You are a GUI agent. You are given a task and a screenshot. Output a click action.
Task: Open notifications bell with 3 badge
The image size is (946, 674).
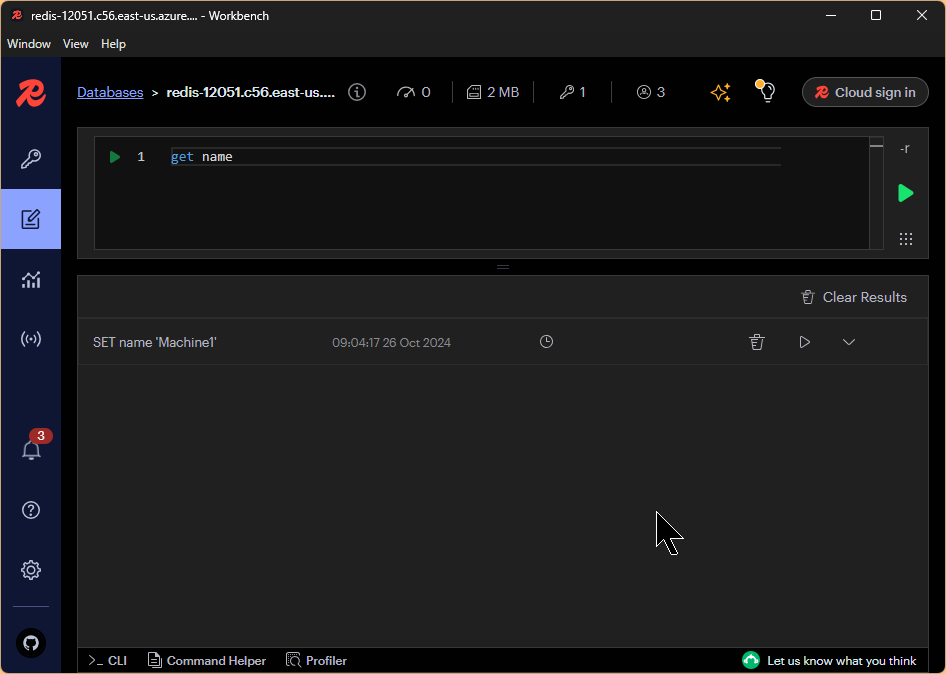coord(32,448)
